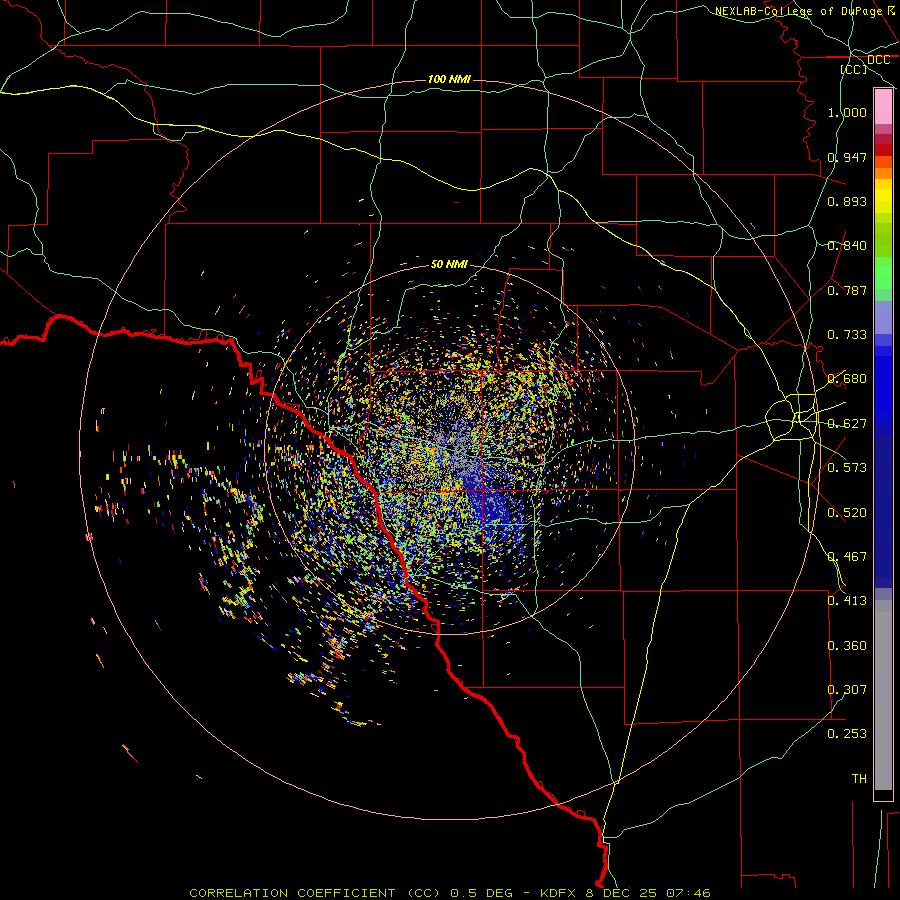Click the 100 NMI range ring label
Screen dimensions: 900x900
(x=449, y=79)
